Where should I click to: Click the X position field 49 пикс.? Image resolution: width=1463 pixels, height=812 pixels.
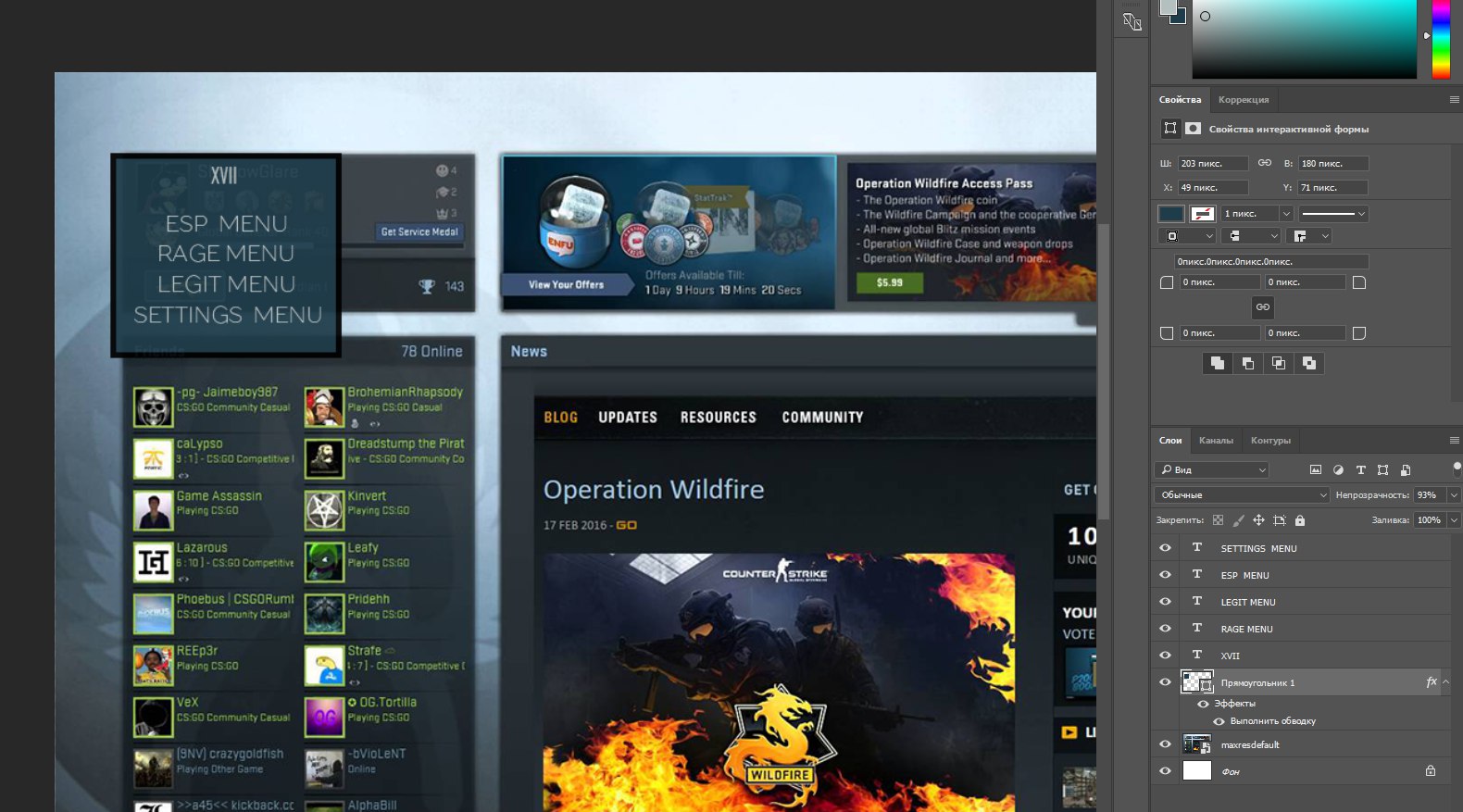point(1213,187)
